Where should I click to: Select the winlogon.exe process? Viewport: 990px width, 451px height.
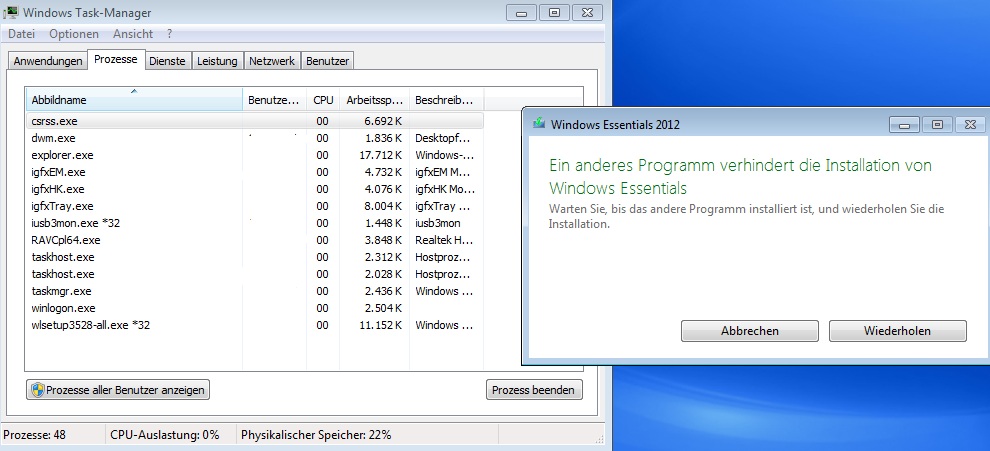(255, 308)
